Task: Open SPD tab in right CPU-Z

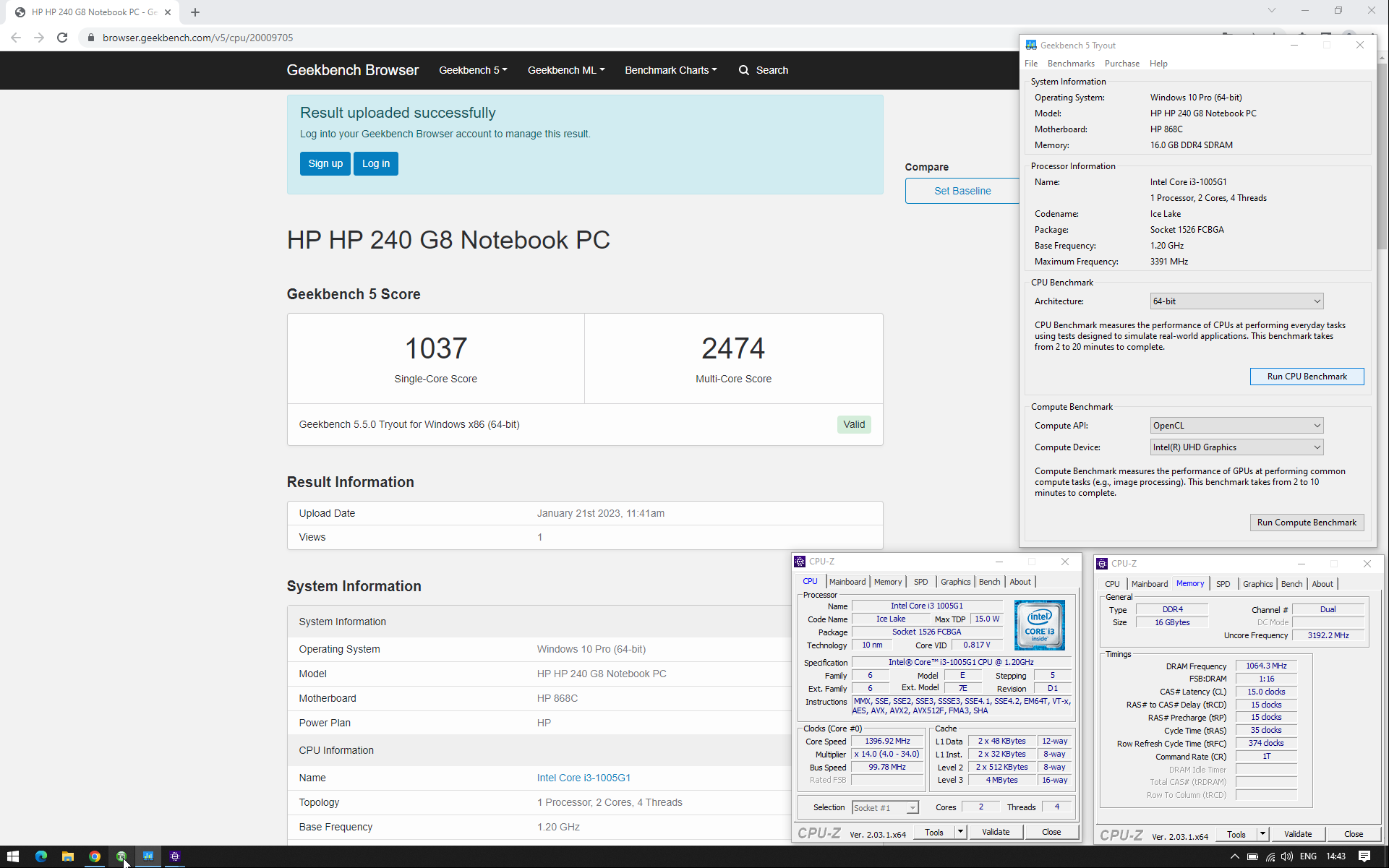Action: click(1223, 584)
